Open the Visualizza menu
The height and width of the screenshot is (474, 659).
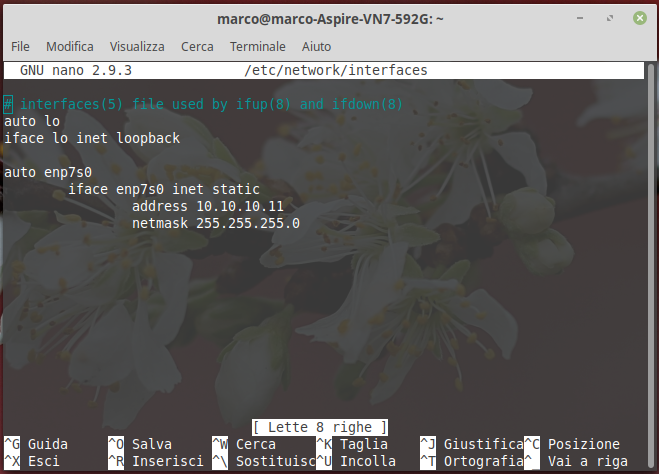coord(137,47)
